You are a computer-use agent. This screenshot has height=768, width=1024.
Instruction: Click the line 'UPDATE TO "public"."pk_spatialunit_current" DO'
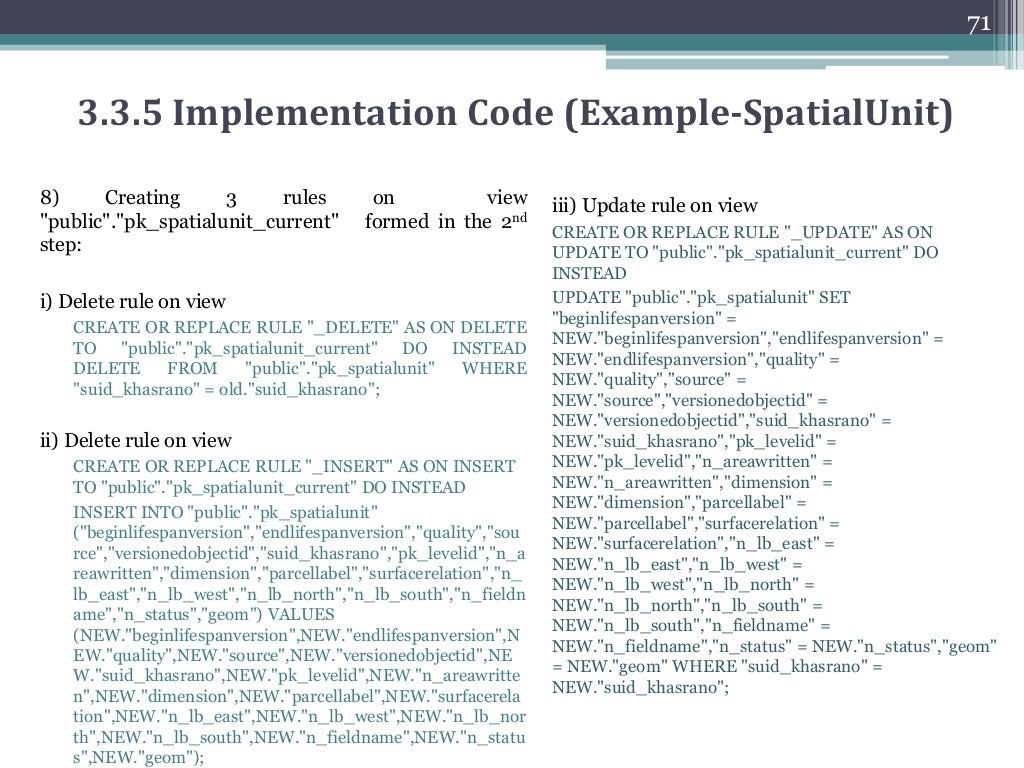pos(745,253)
